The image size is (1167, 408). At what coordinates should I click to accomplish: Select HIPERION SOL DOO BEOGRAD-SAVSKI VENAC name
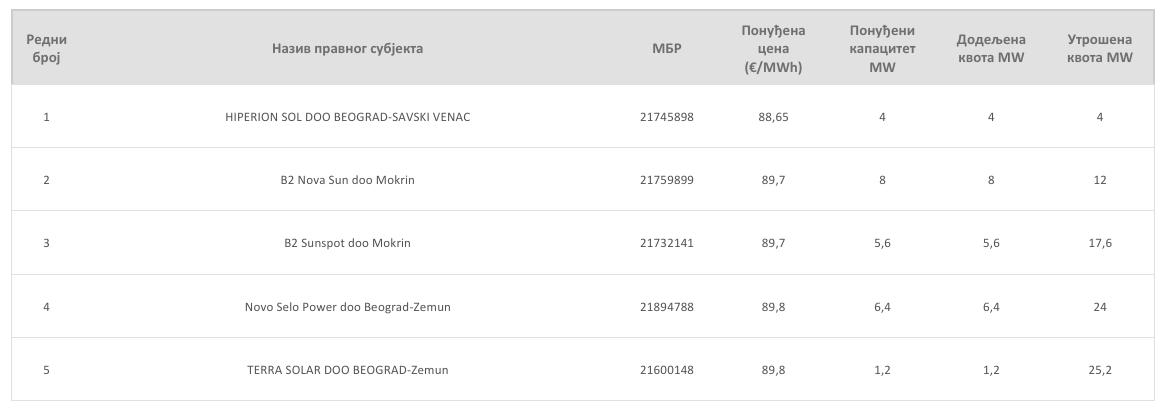coord(347,117)
